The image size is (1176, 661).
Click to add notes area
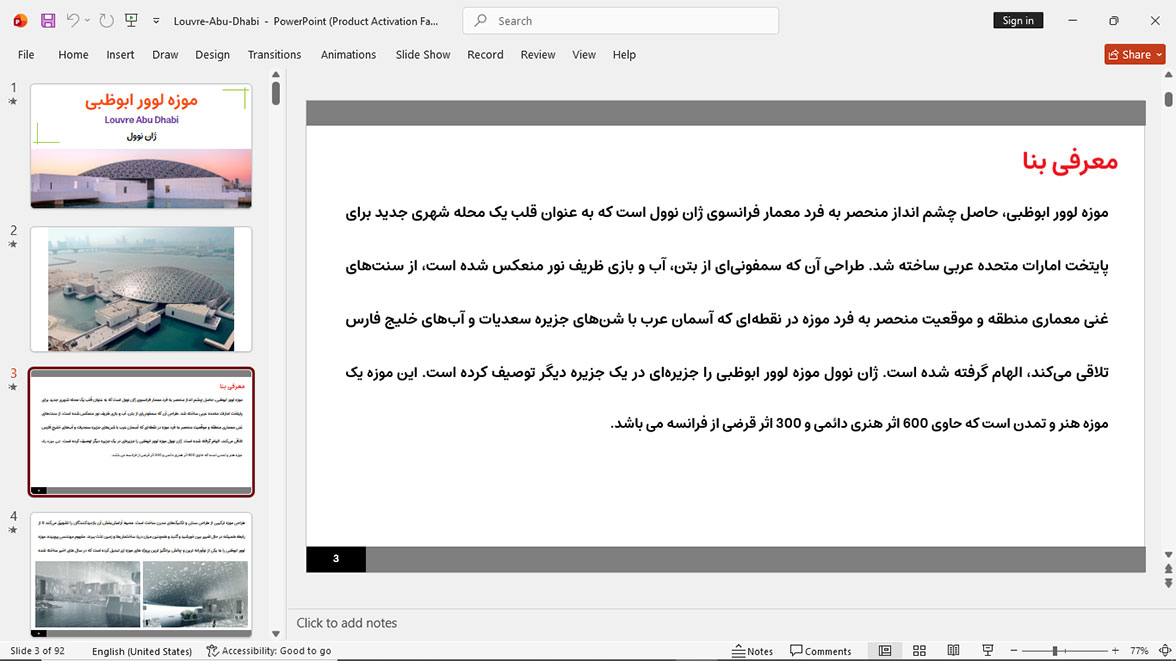pyautogui.click(x=346, y=623)
